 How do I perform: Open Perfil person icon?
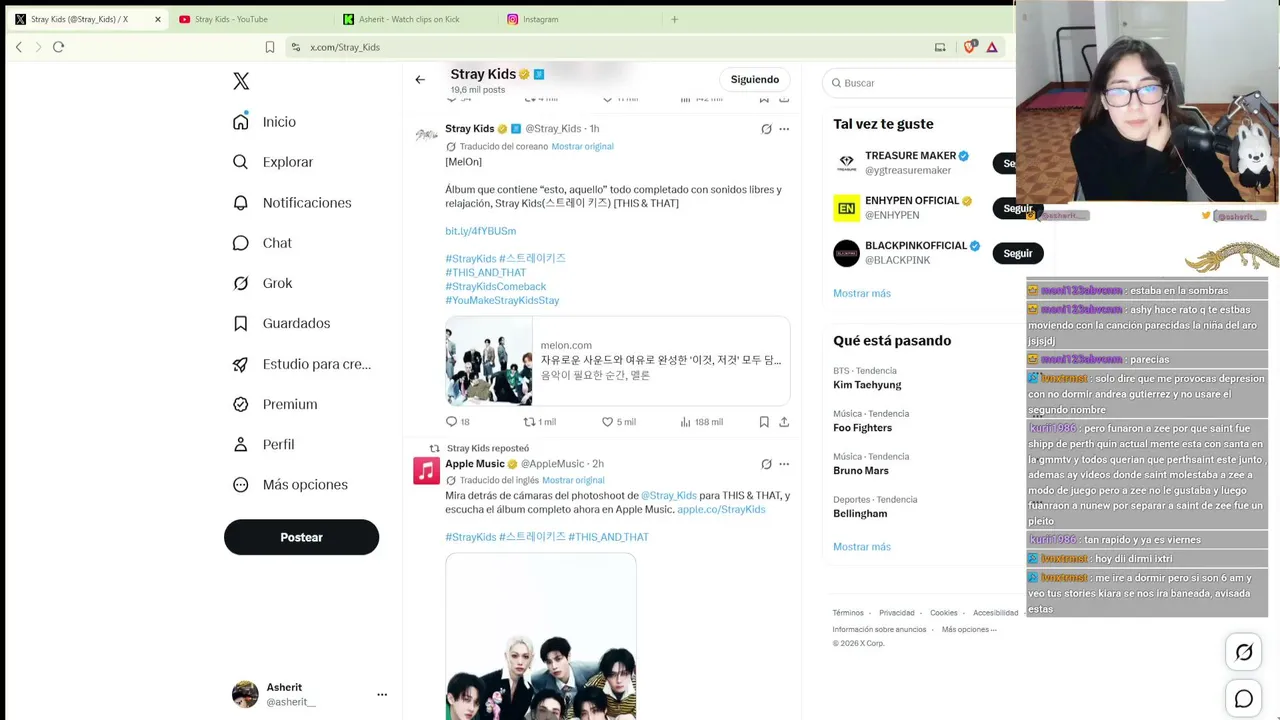click(241, 444)
